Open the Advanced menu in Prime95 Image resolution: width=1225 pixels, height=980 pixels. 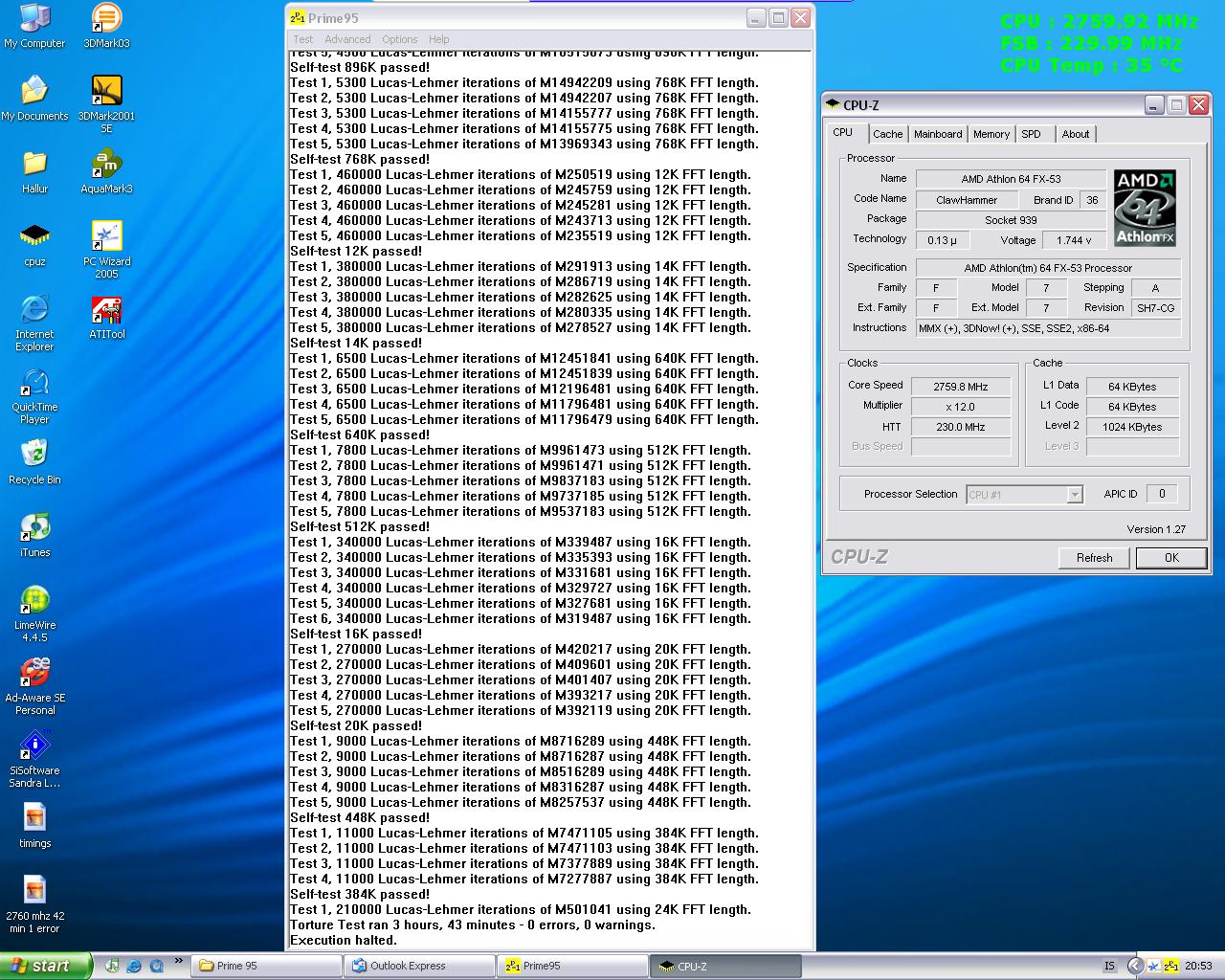click(347, 39)
